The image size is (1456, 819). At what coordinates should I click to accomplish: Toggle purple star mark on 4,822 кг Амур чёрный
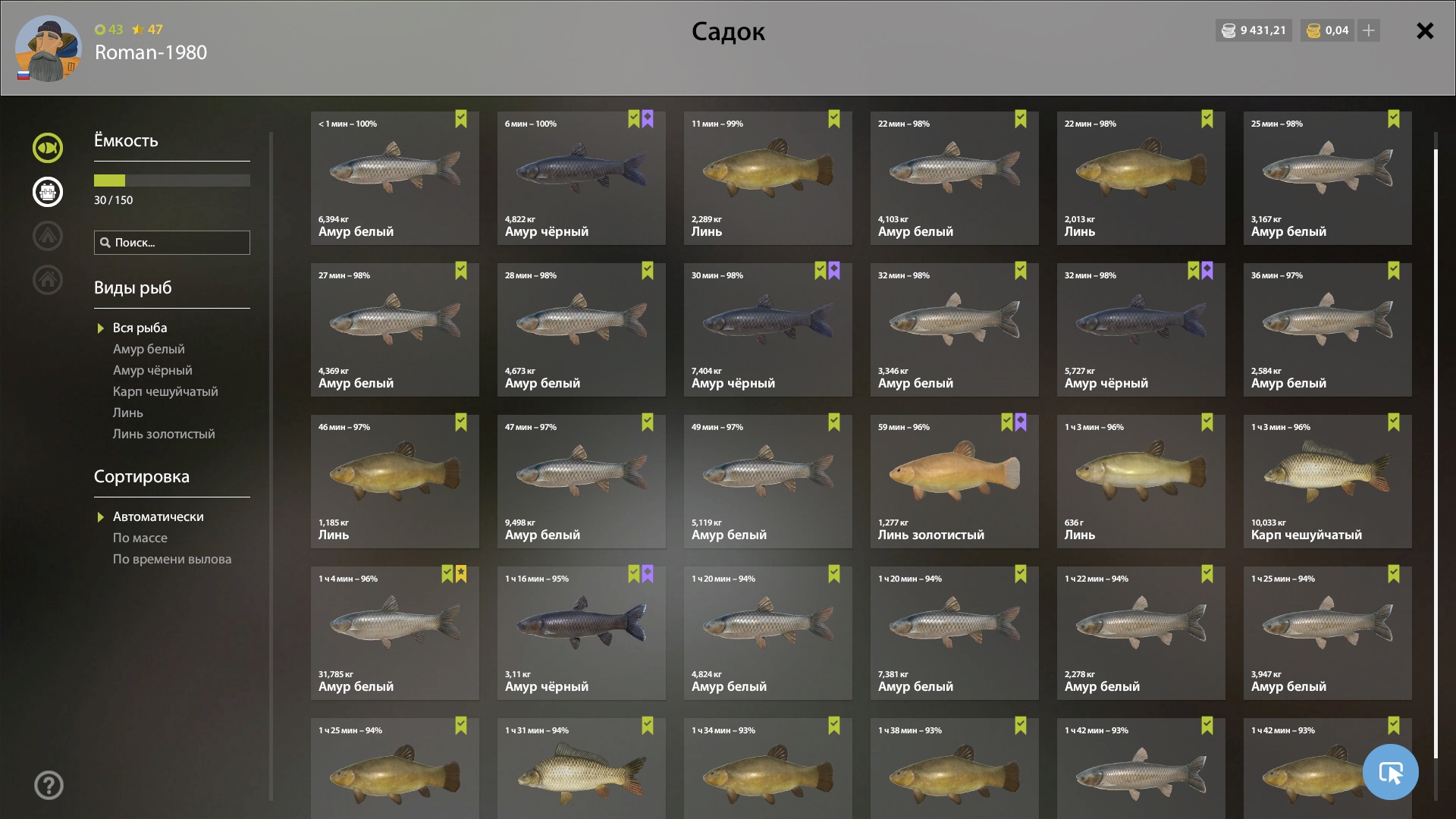648,119
